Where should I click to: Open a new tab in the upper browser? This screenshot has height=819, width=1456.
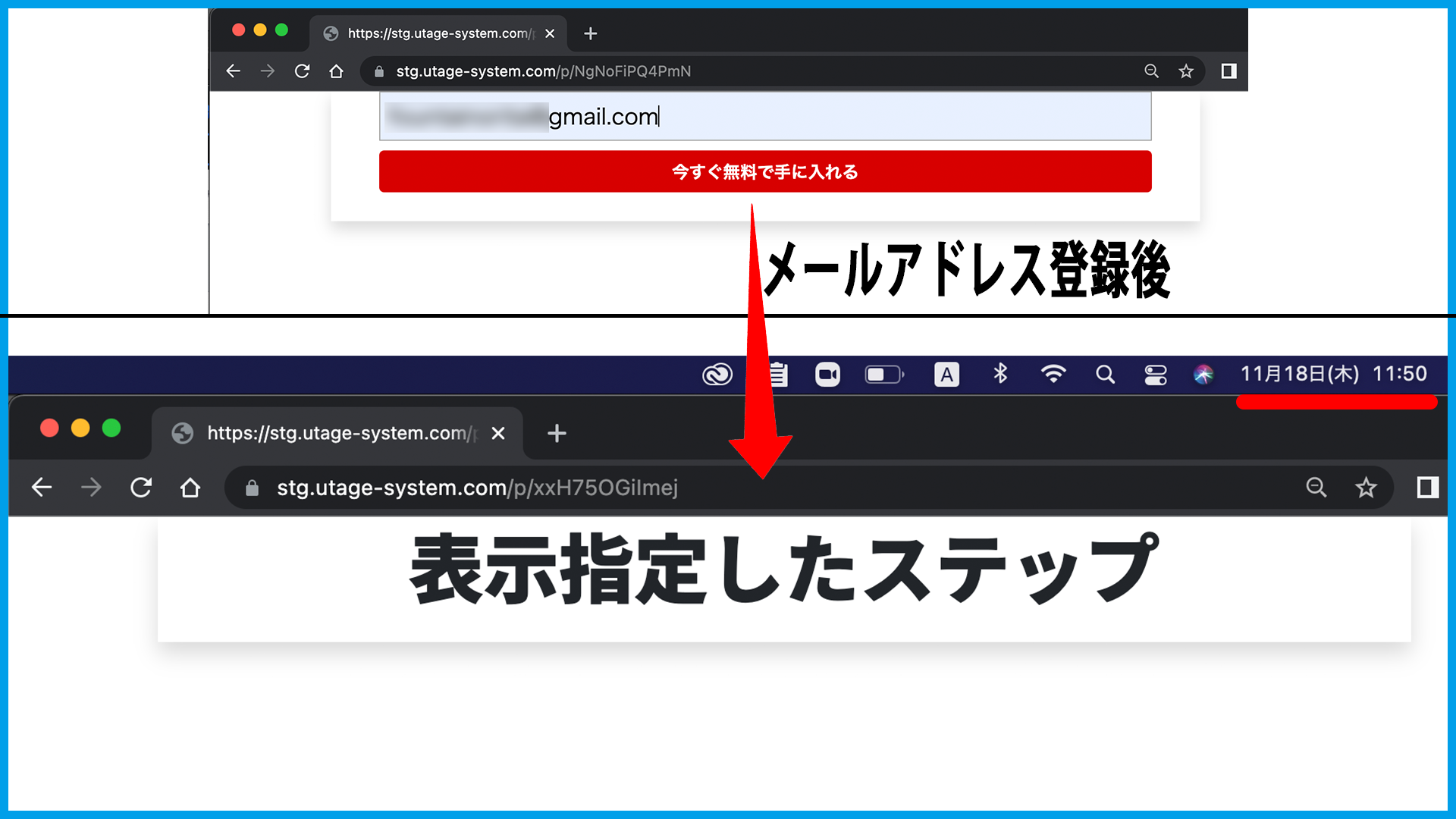coord(591,33)
